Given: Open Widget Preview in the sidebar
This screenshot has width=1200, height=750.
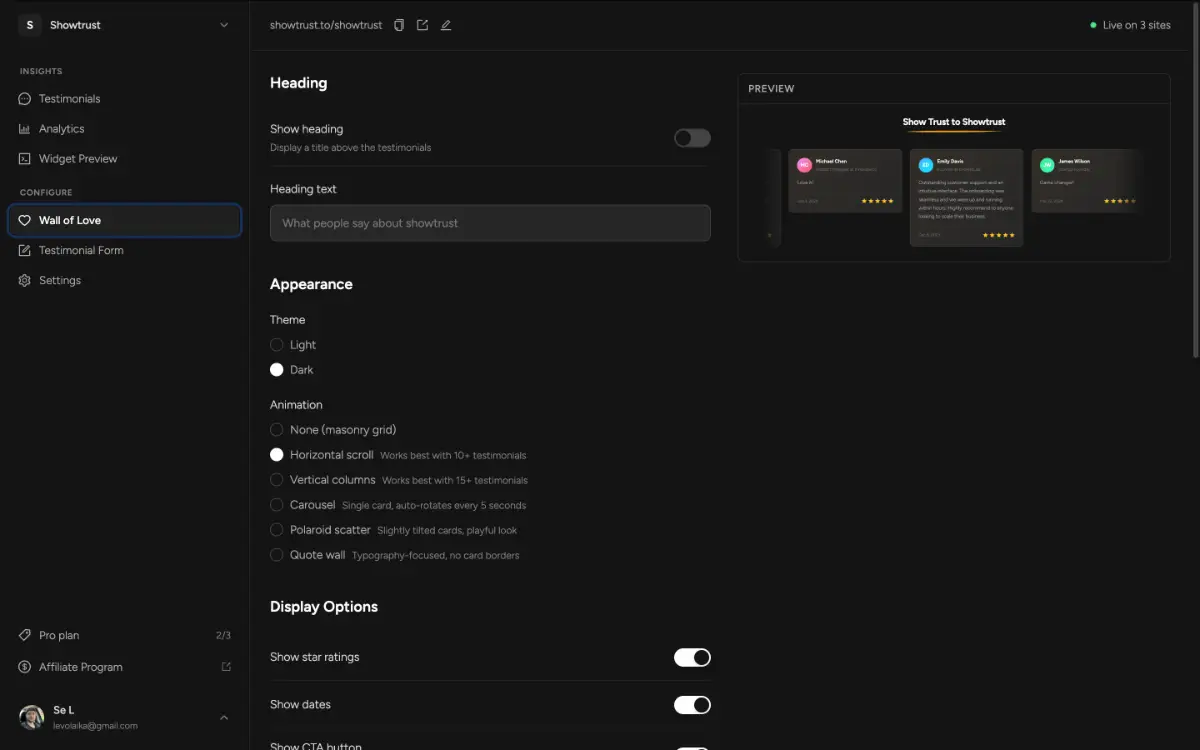Looking at the screenshot, I should click(x=125, y=159).
